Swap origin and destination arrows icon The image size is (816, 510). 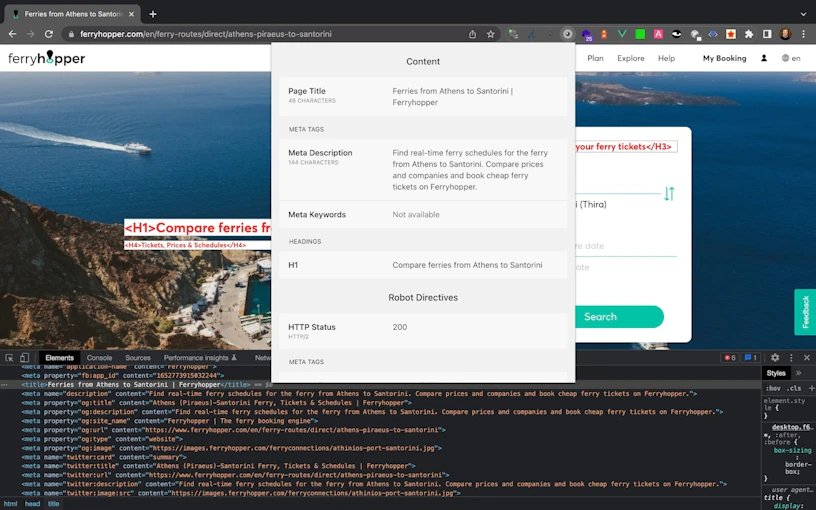pyautogui.click(x=669, y=194)
